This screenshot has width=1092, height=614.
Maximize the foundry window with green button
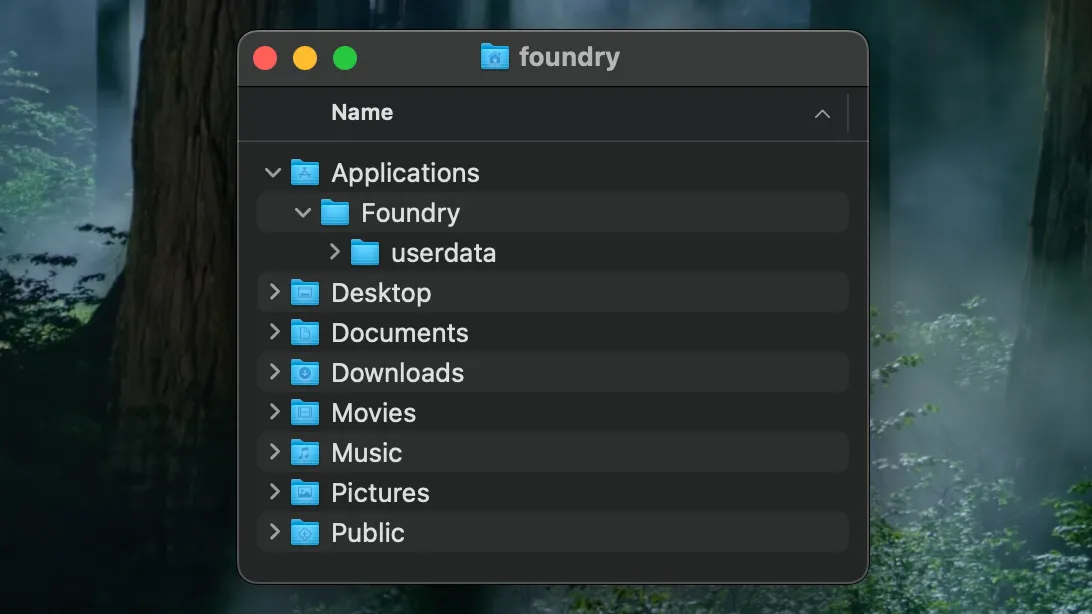(345, 58)
